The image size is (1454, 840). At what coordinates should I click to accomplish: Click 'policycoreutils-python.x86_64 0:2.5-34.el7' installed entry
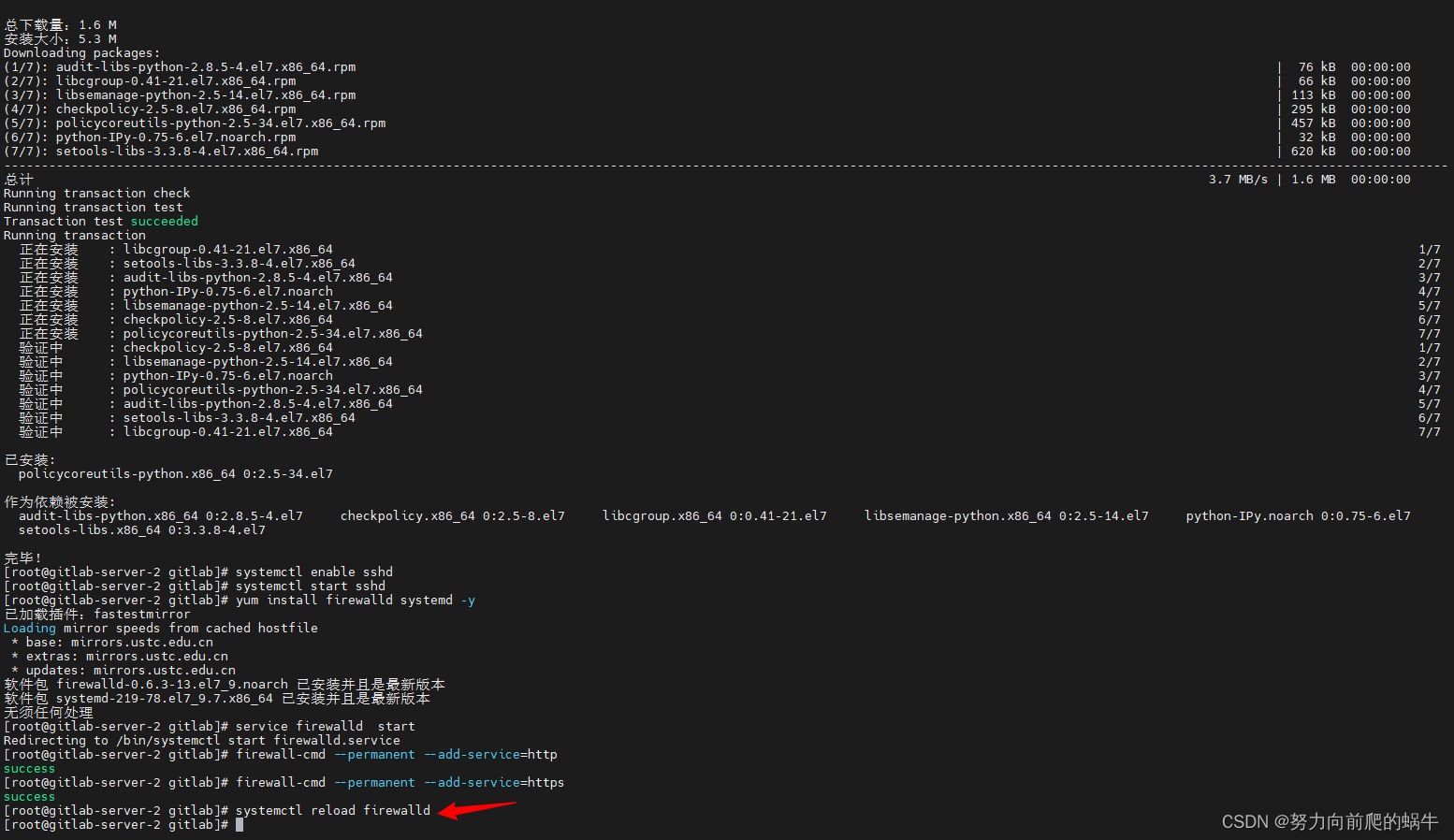176,474
